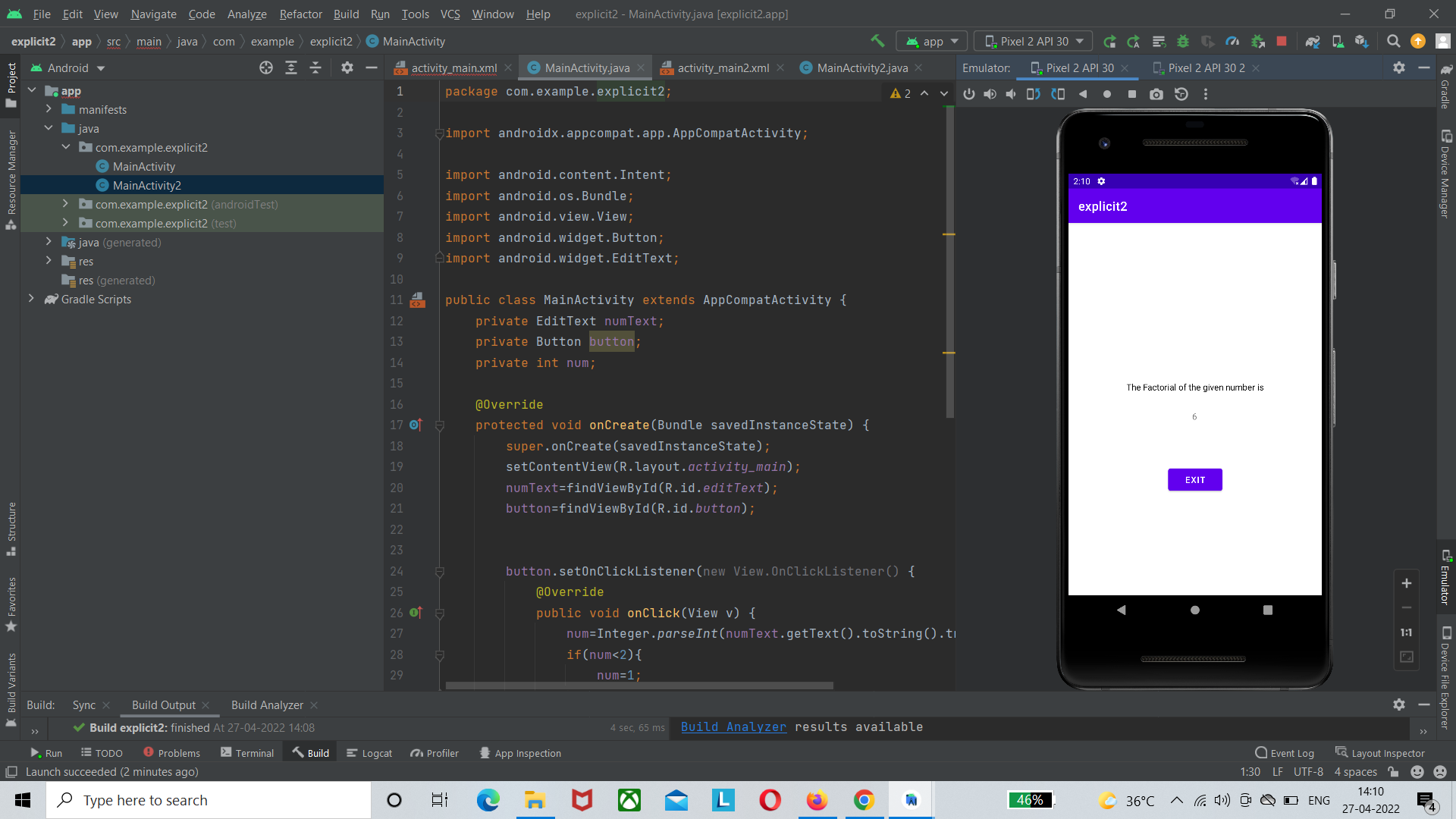Take a screenshot with the emulator camera icon
1456x819 pixels.
pos(1156,94)
